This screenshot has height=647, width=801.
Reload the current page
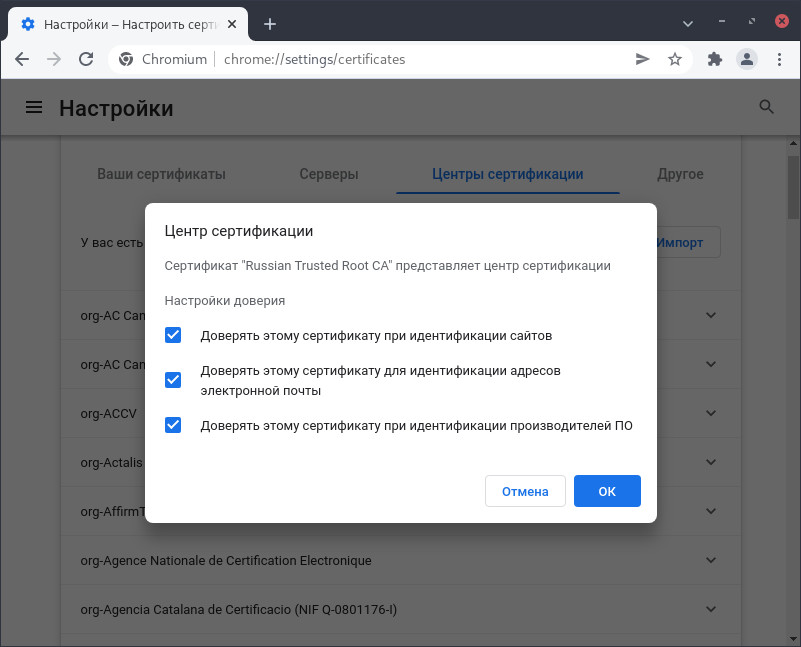88,59
